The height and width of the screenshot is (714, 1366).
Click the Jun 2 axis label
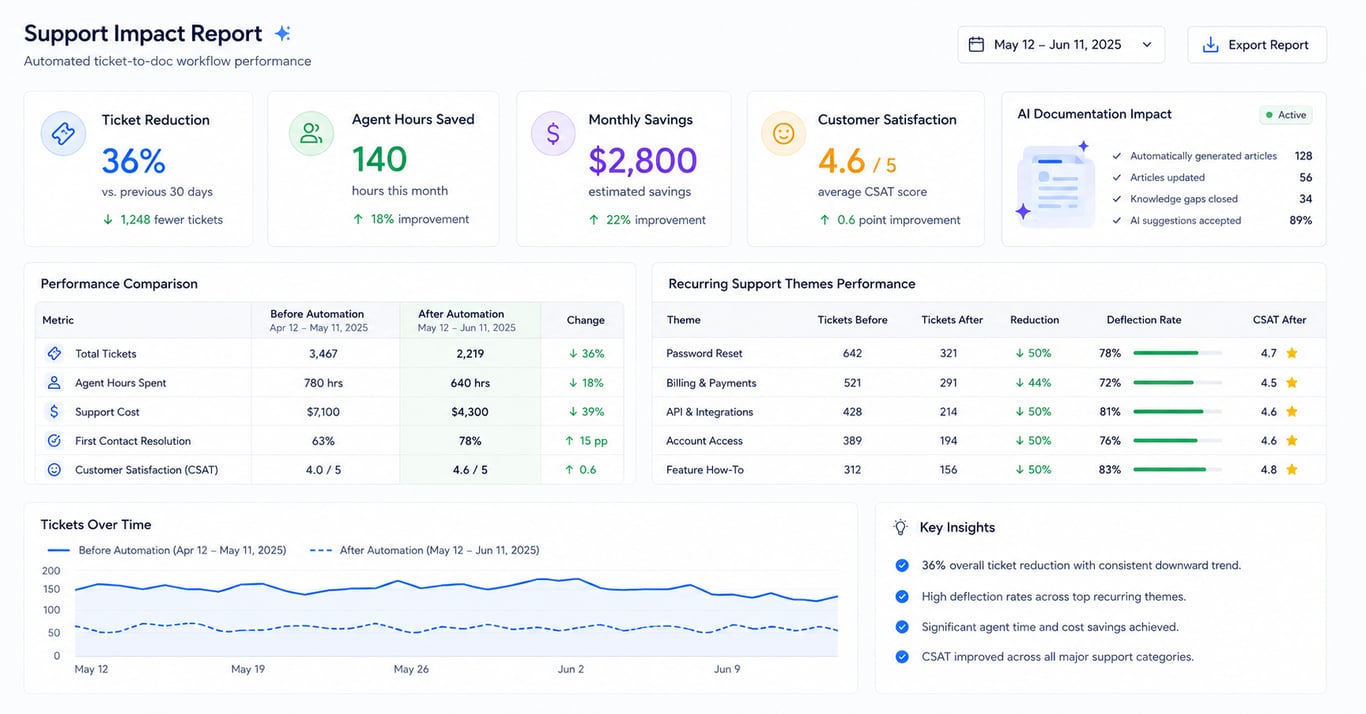[571, 669]
